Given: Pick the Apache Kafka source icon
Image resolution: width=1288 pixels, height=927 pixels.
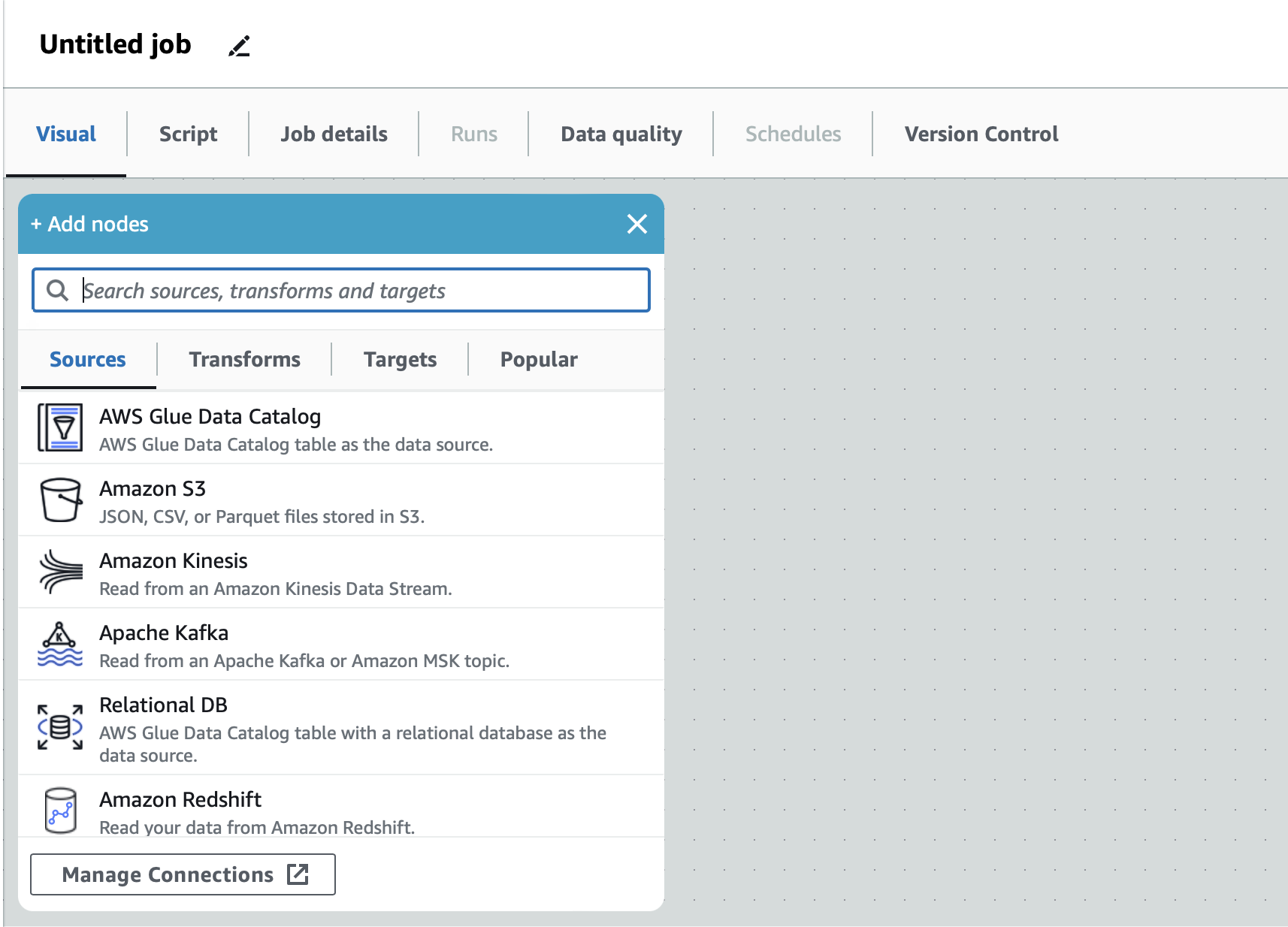Looking at the screenshot, I should click(60, 645).
